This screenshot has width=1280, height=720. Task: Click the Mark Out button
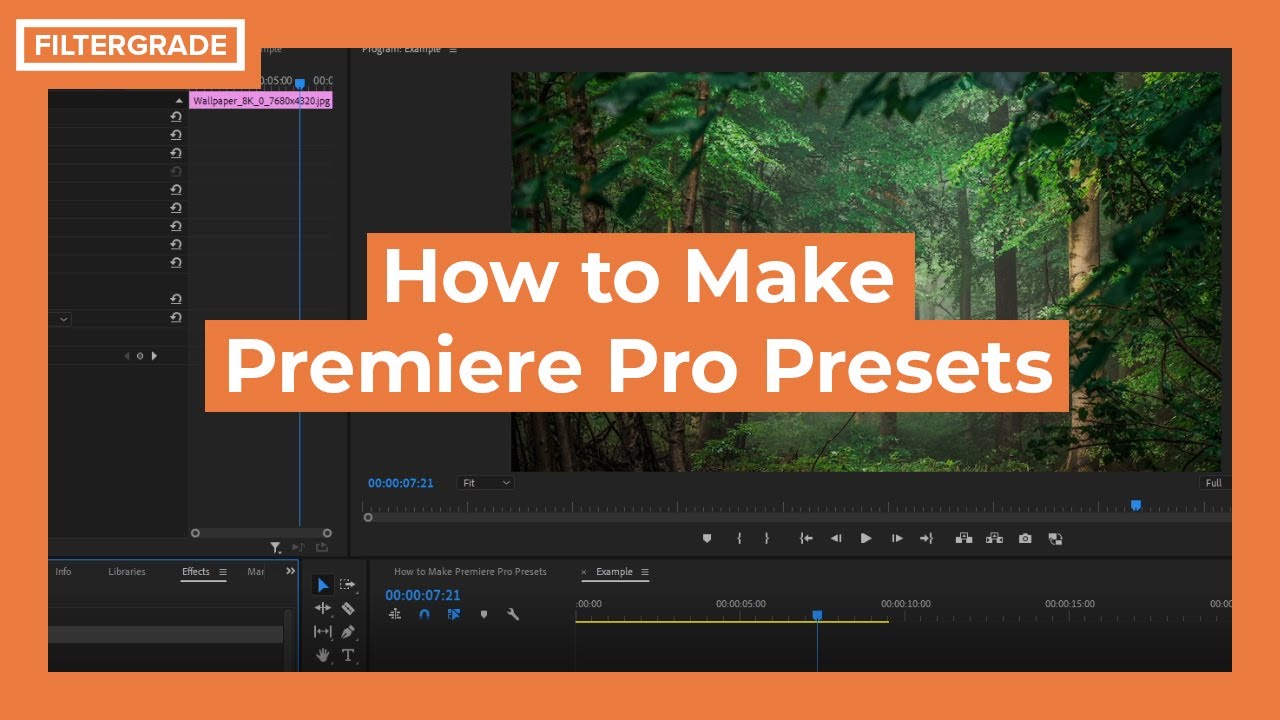tap(767, 538)
